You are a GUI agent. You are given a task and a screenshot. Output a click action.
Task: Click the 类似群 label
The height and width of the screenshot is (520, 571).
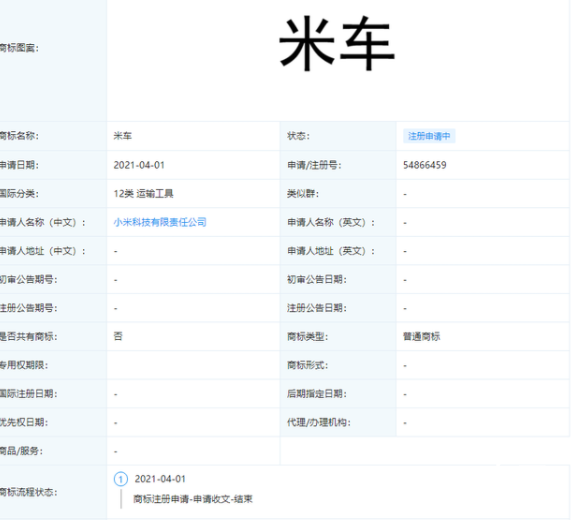(303, 194)
